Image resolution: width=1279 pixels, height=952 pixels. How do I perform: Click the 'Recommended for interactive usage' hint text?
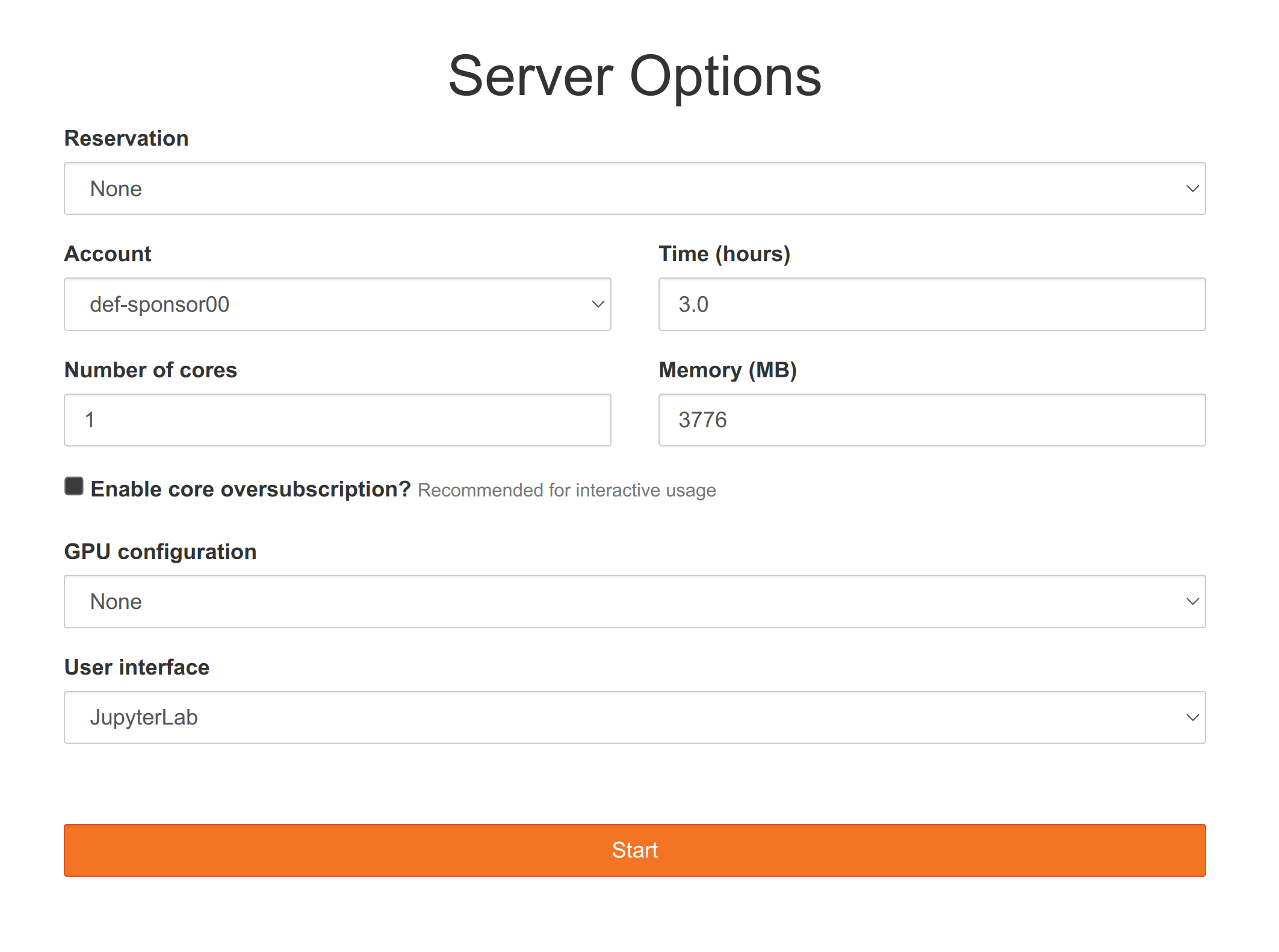coord(567,490)
